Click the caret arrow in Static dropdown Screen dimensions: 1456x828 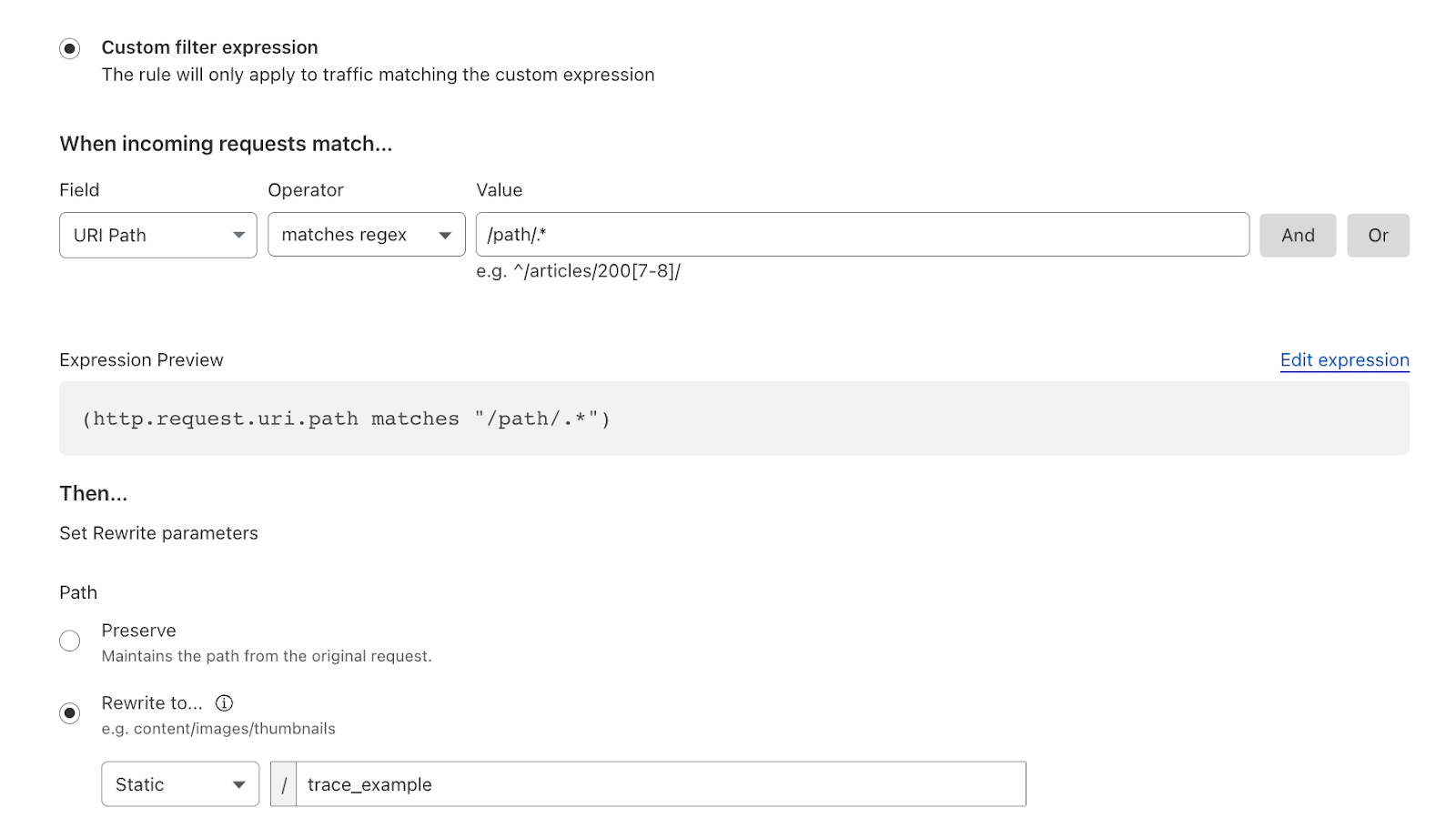tap(238, 785)
